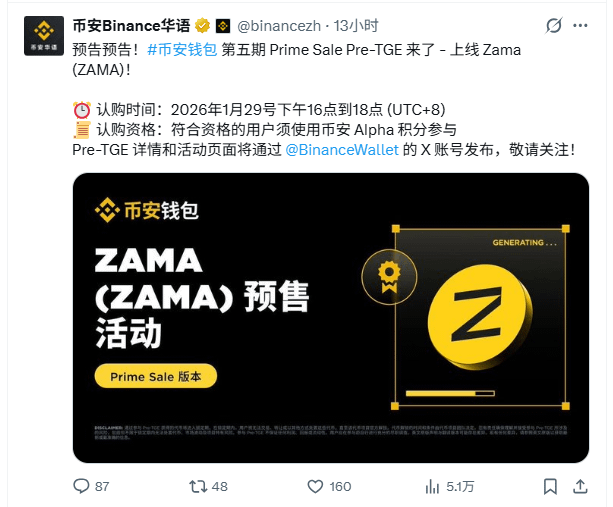Like the post with heart icon
The width and height of the screenshot is (613, 507).
pos(315,487)
